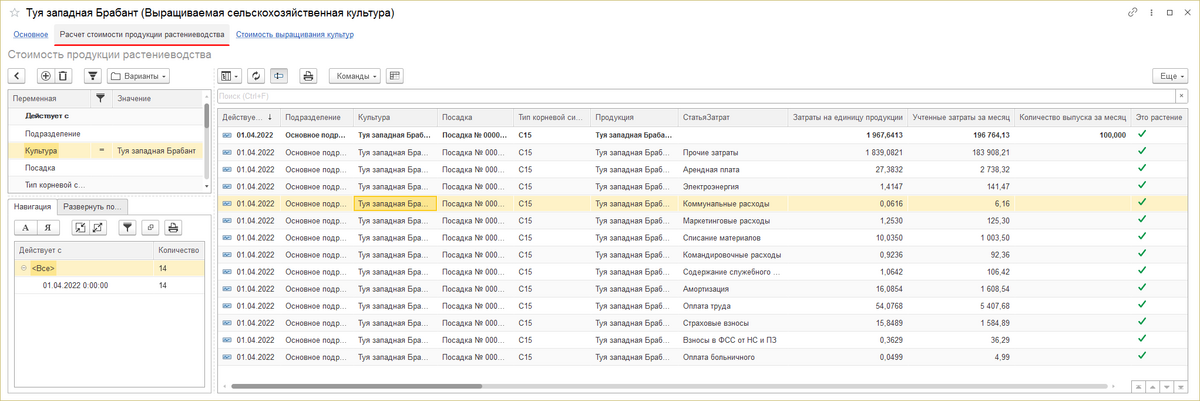Click the table settings icon after Команды
Image resolution: width=1200 pixels, height=401 pixels.
[395, 76]
